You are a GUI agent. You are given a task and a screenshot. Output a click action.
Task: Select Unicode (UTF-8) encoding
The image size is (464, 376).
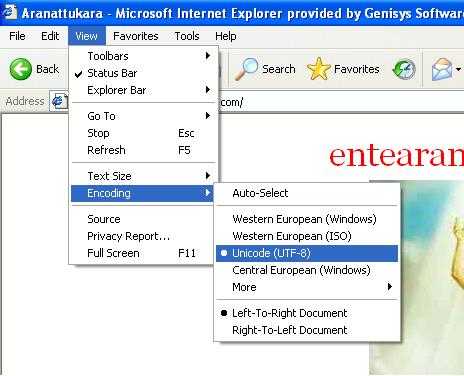pyautogui.click(x=307, y=253)
